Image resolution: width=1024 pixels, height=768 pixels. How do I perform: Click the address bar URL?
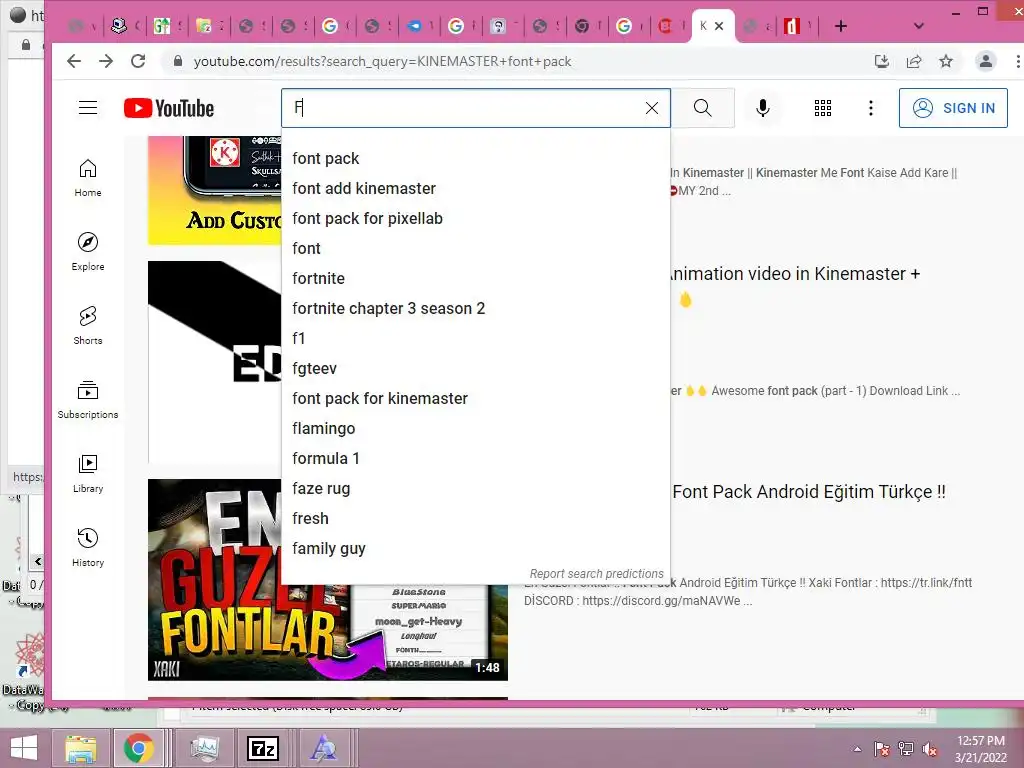382,61
